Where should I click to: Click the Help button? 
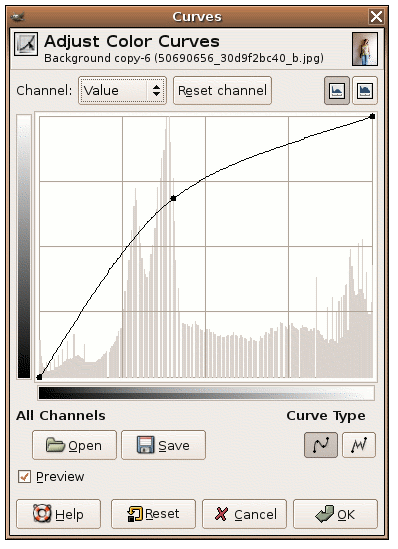(58, 514)
